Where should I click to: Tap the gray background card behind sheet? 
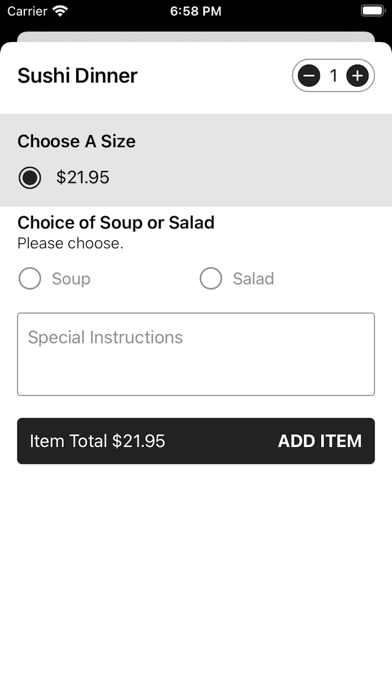pyautogui.click(x=196, y=36)
